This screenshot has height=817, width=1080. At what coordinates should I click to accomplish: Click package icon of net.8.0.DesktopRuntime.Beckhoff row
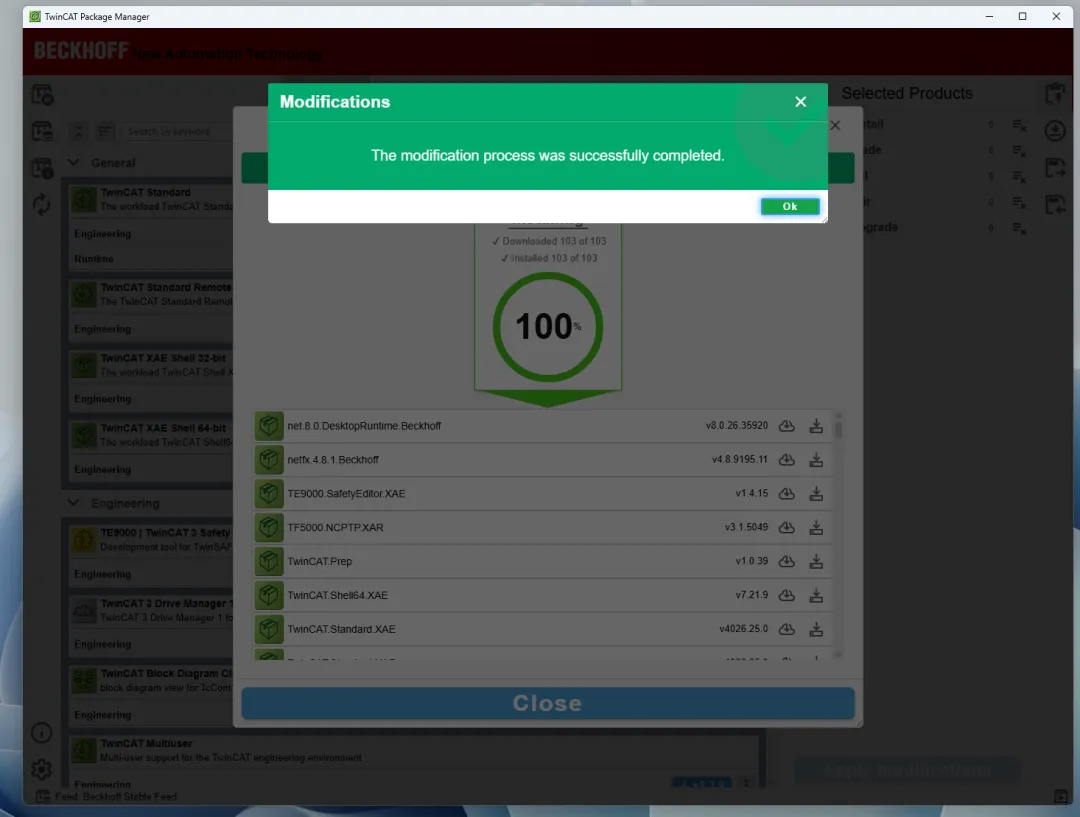click(269, 426)
